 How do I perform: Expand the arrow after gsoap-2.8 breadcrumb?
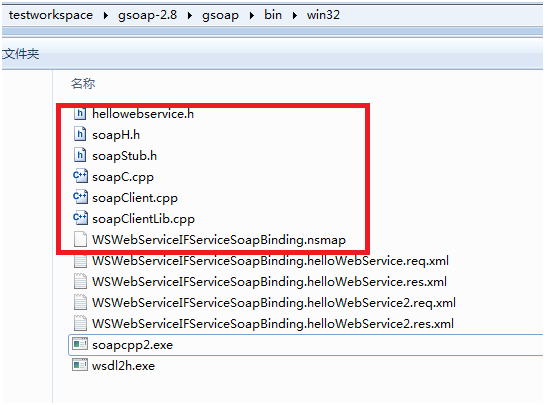tap(190, 16)
